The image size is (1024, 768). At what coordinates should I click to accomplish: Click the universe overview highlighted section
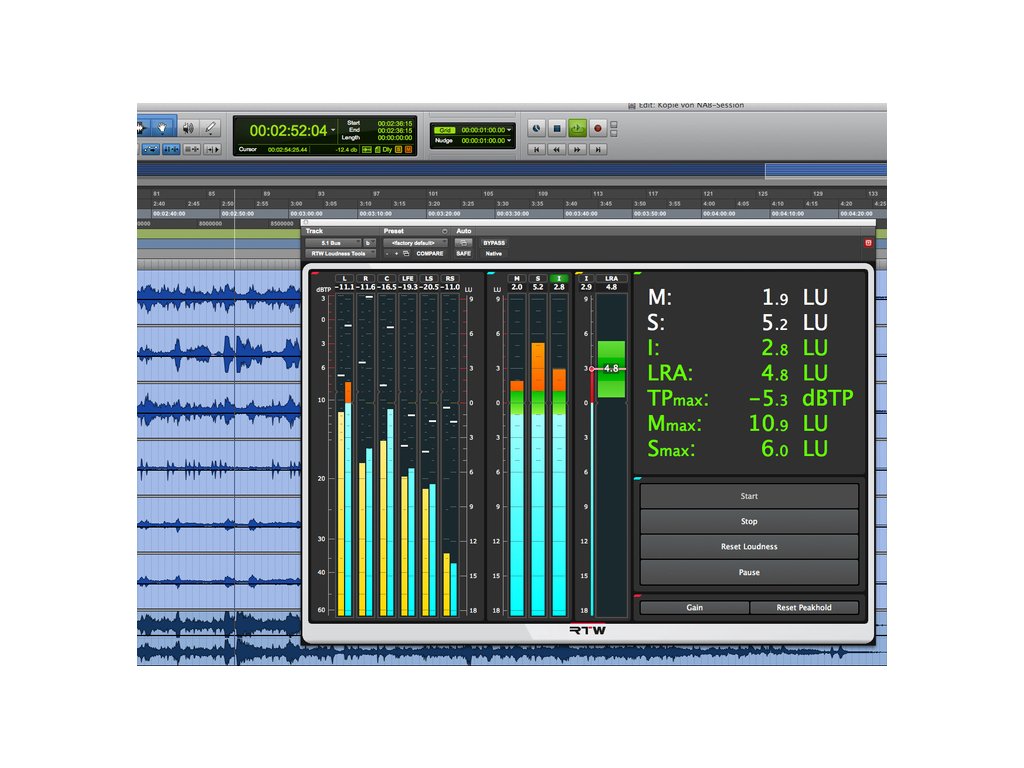click(x=825, y=170)
